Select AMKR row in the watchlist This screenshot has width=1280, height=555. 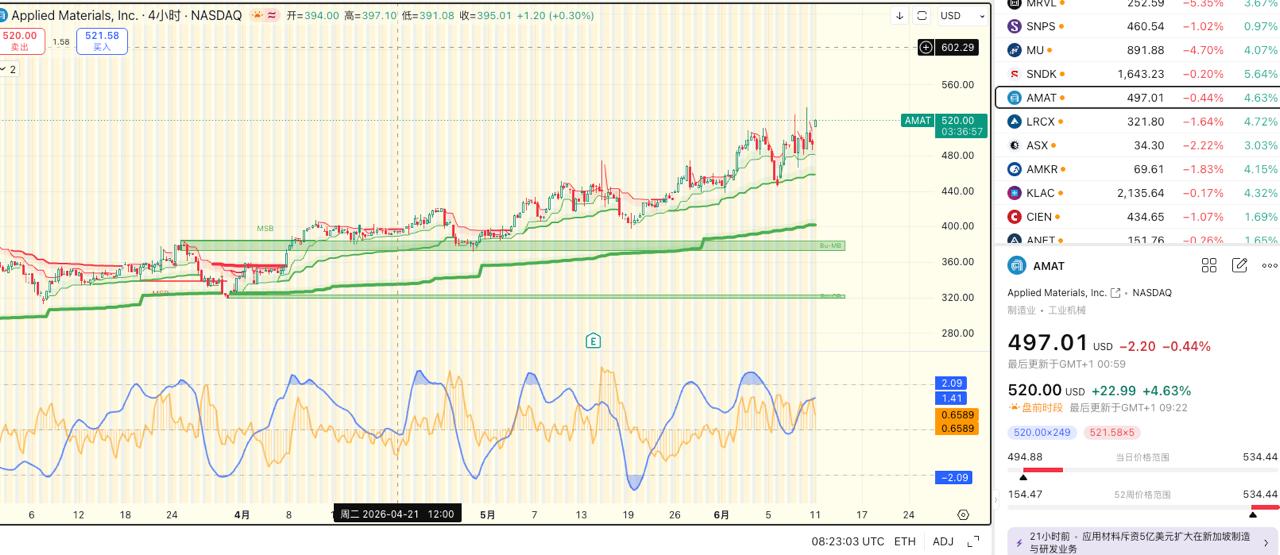[x=1137, y=169]
